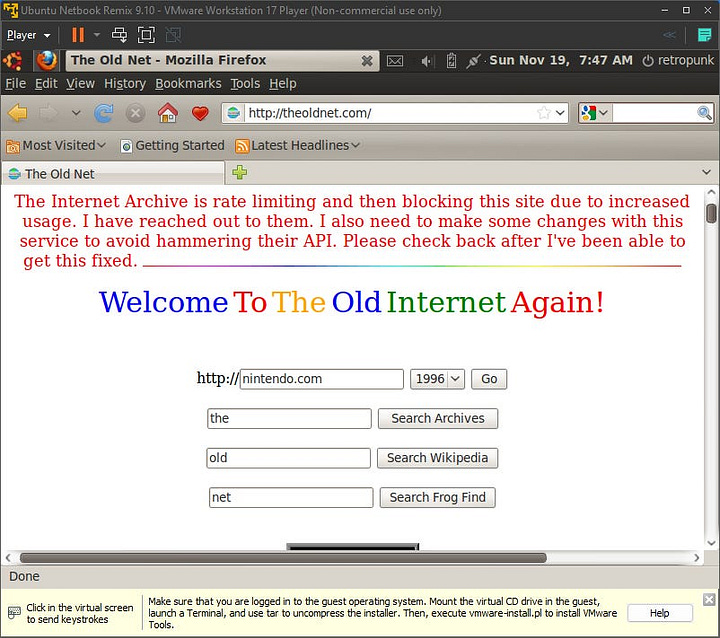The height and width of the screenshot is (638, 720).
Task: Click the scroll right arrow
Action: click(x=697, y=558)
